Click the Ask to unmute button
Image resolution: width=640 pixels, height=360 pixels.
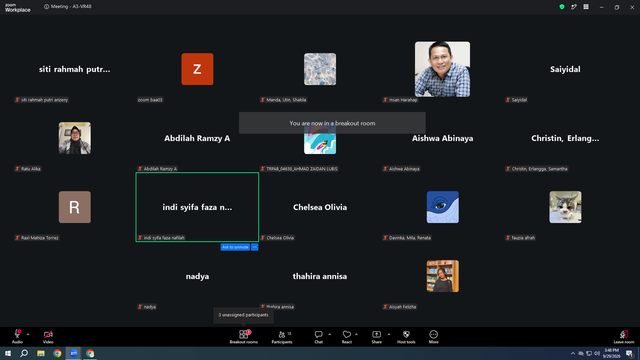(x=235, y=247)
